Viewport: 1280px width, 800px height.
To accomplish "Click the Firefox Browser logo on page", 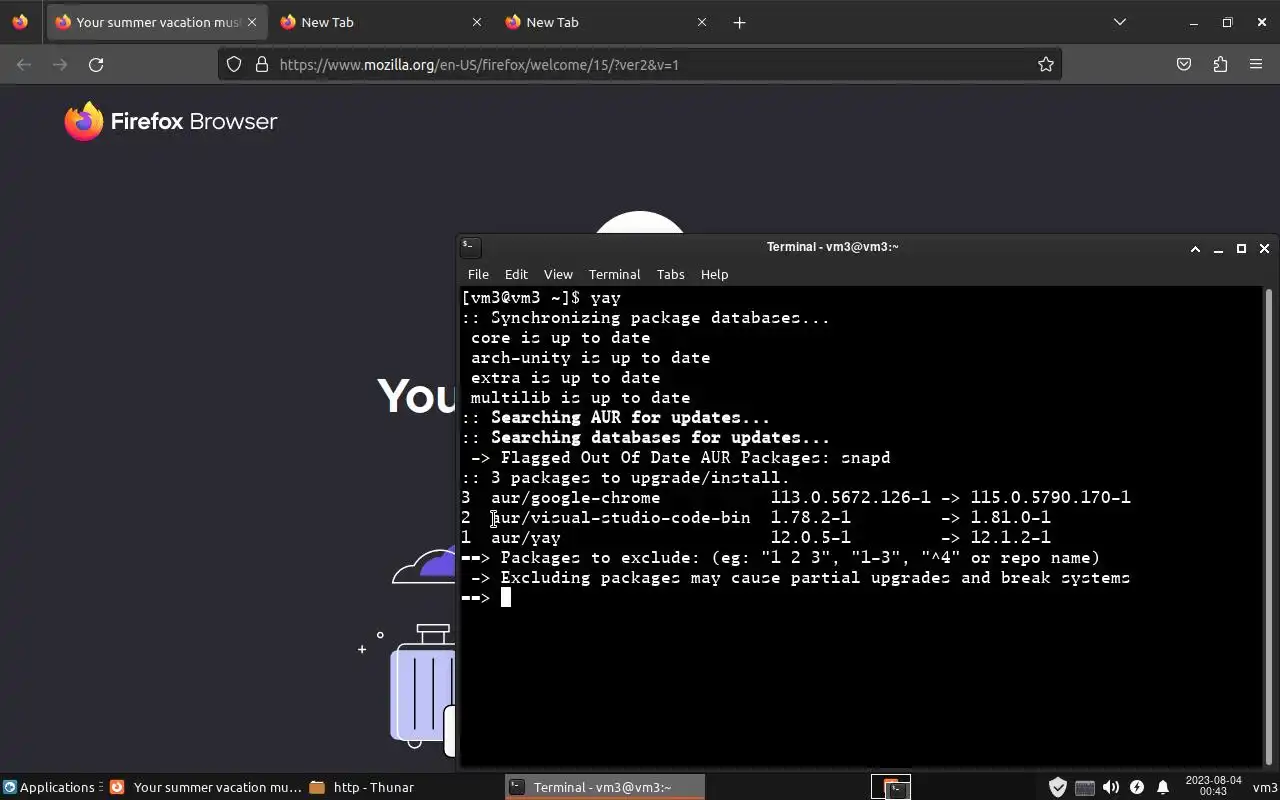I will tap(171, 122).
